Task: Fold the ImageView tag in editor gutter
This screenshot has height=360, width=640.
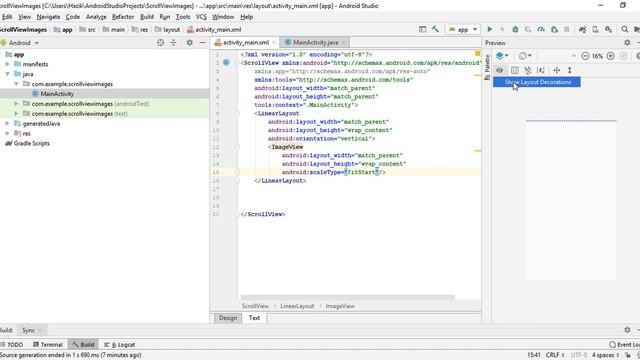Action: tap(237, 147)
